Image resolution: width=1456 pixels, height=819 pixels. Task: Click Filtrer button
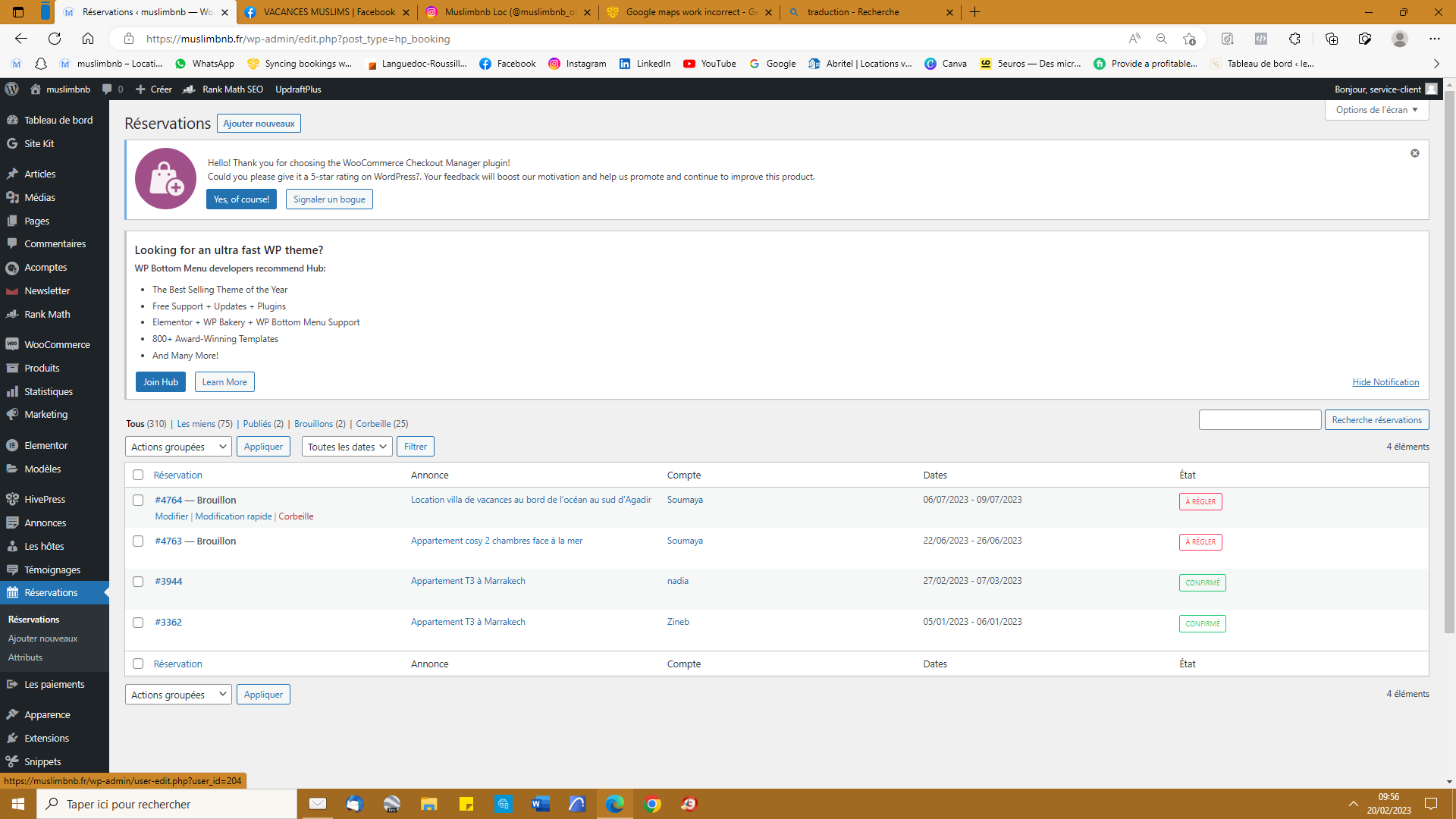click(416, 447)
